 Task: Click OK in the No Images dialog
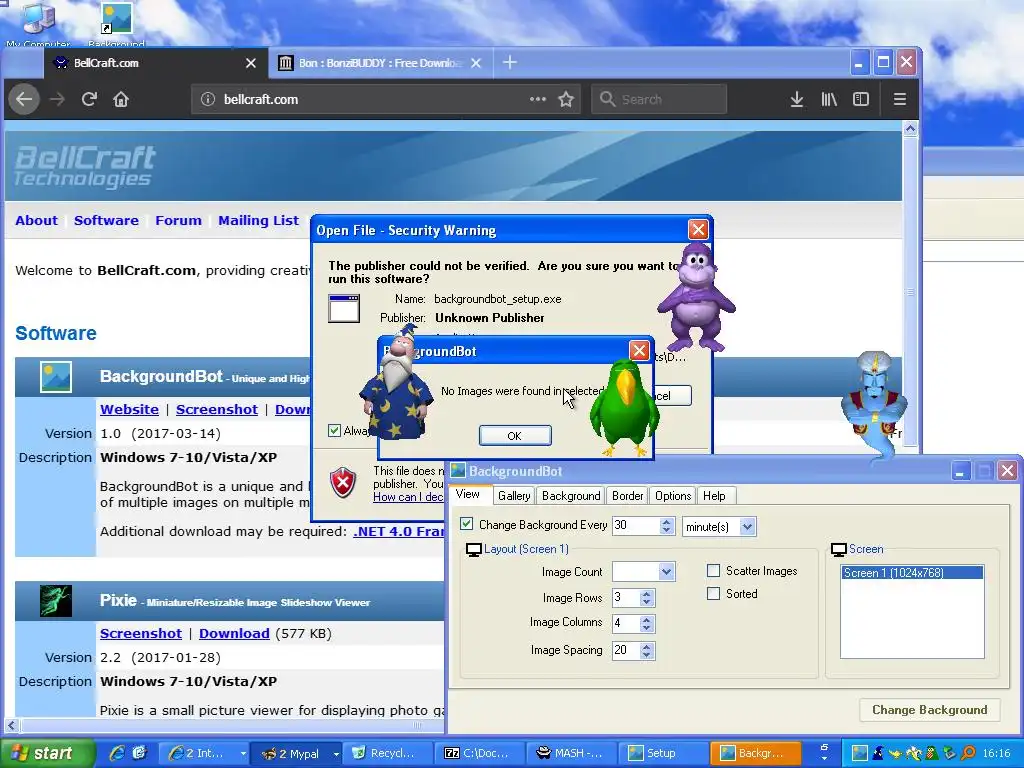click(515, 436)
